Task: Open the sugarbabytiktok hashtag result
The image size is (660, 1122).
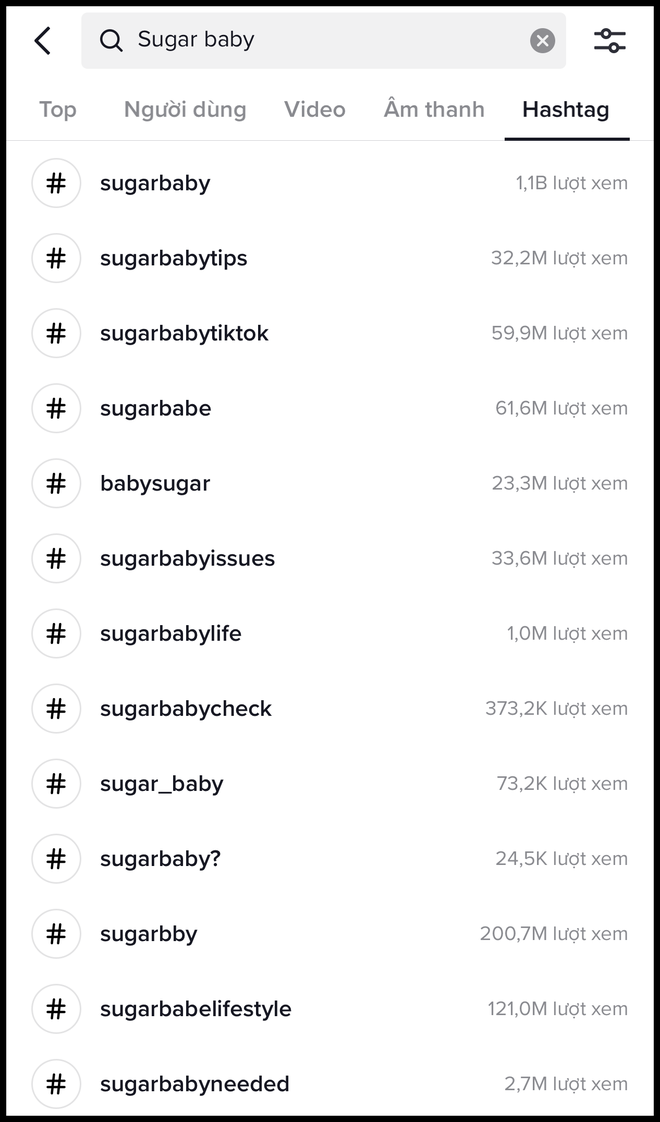Action: coord(183,333)
